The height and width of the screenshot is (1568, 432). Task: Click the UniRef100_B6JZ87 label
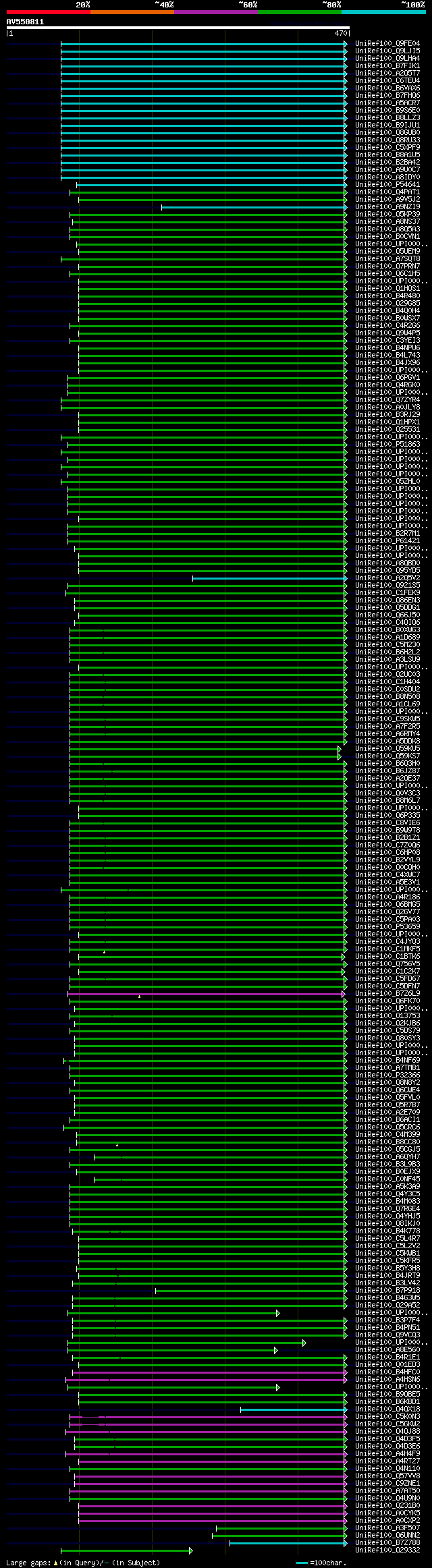coord(387,771)
